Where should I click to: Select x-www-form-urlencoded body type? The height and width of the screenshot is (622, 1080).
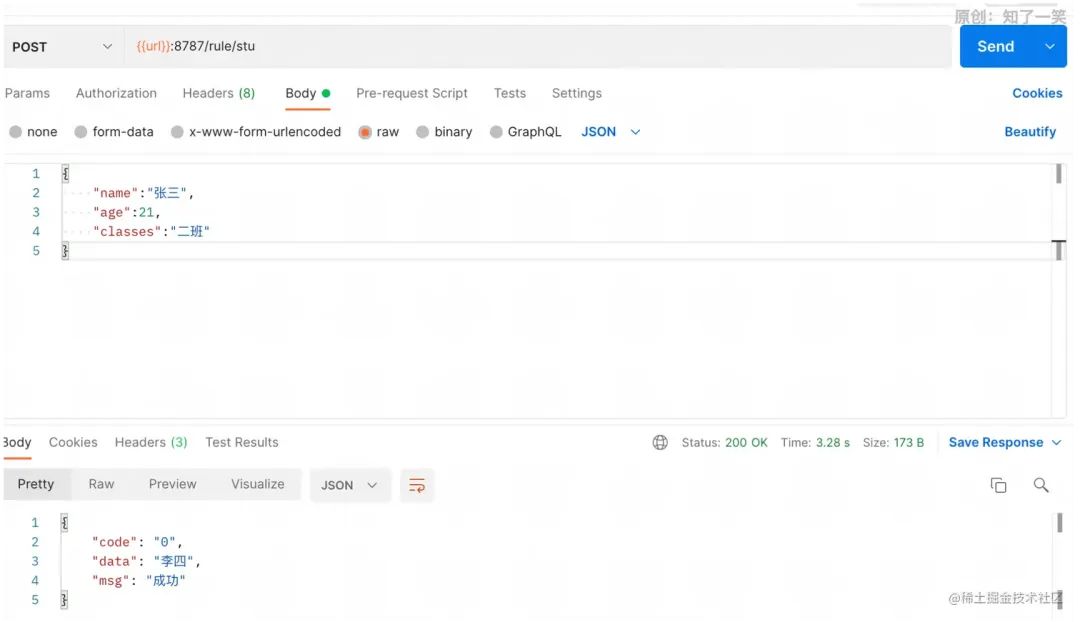pyautogui.click(x=256, y=132)
